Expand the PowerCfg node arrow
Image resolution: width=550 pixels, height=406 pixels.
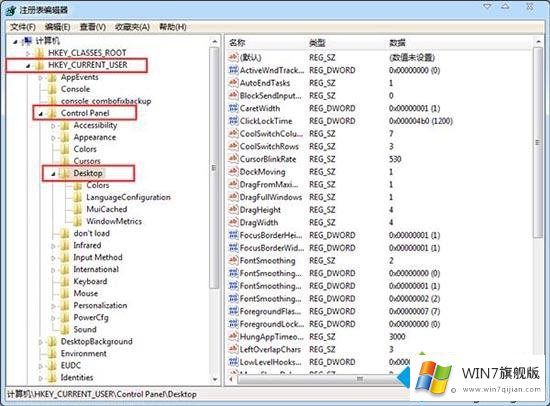tap(53, 318)
